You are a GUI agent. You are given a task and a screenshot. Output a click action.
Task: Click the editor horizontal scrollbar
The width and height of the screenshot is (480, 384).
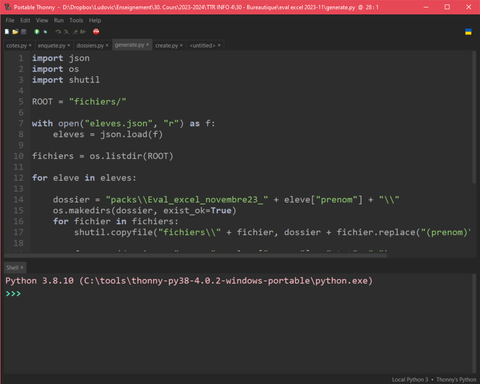(x=196, y=255)
